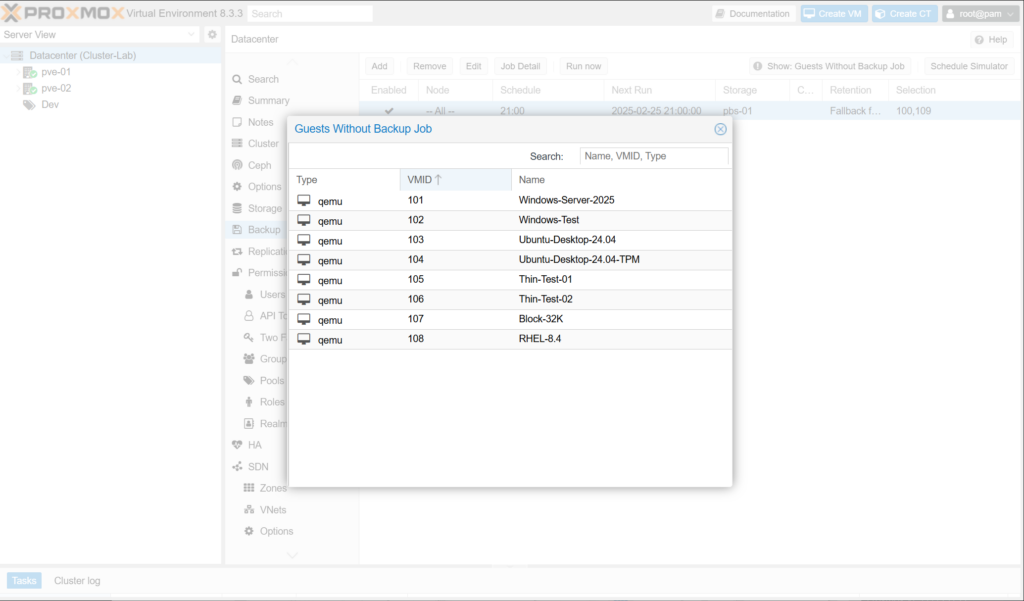Screen dimensions: 1024x601
Task: Click the Name, VMID, Type search field
Action: click(x=654, y=156)
